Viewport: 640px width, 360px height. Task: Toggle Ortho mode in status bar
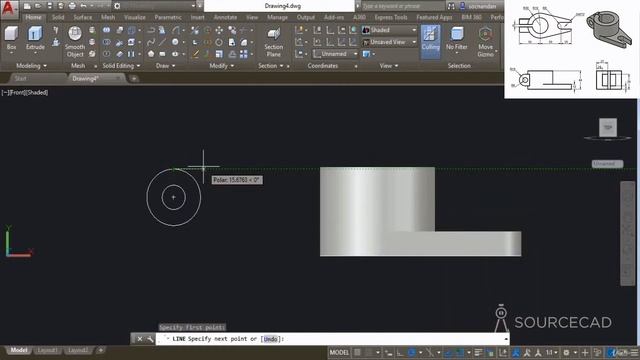pyautogui.click(x=400, y=352)
